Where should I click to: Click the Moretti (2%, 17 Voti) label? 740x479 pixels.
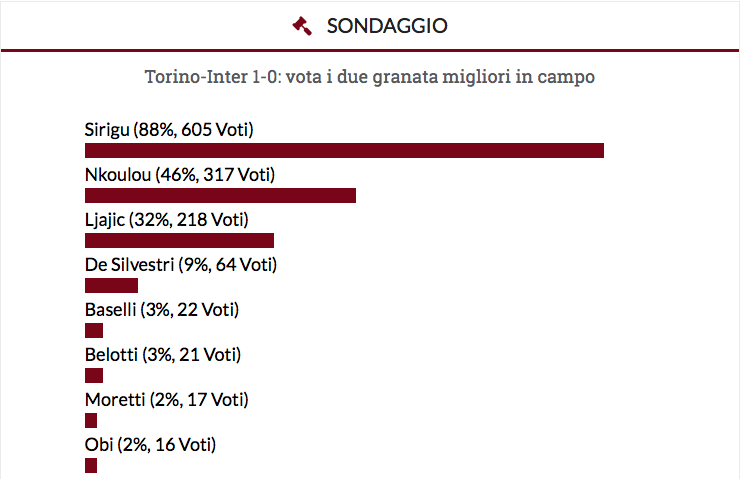[167, 400]
